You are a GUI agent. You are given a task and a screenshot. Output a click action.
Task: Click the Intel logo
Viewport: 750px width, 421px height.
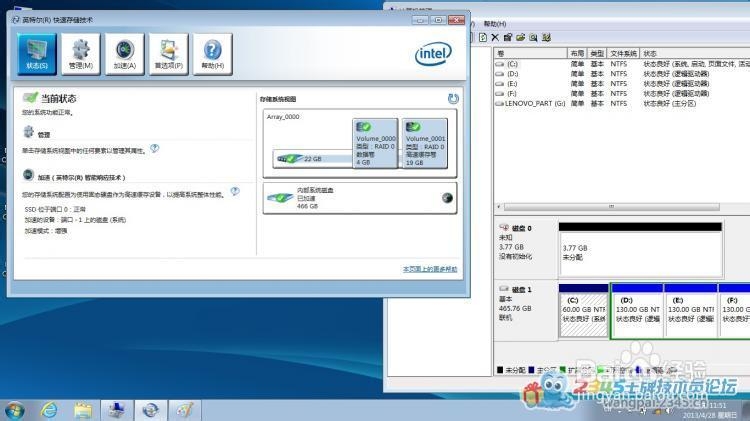[x=433, y=54]
